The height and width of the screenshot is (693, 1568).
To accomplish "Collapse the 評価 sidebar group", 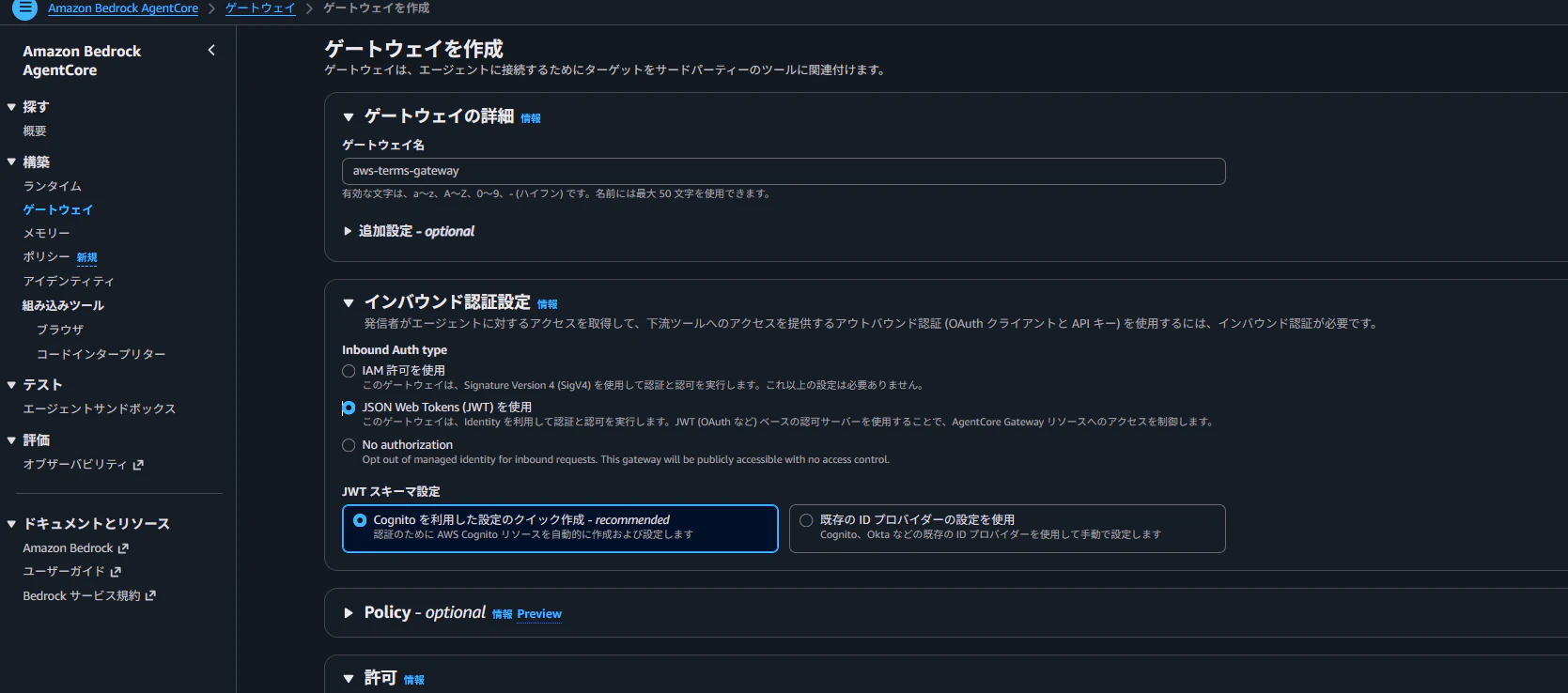I will (11, 440).
